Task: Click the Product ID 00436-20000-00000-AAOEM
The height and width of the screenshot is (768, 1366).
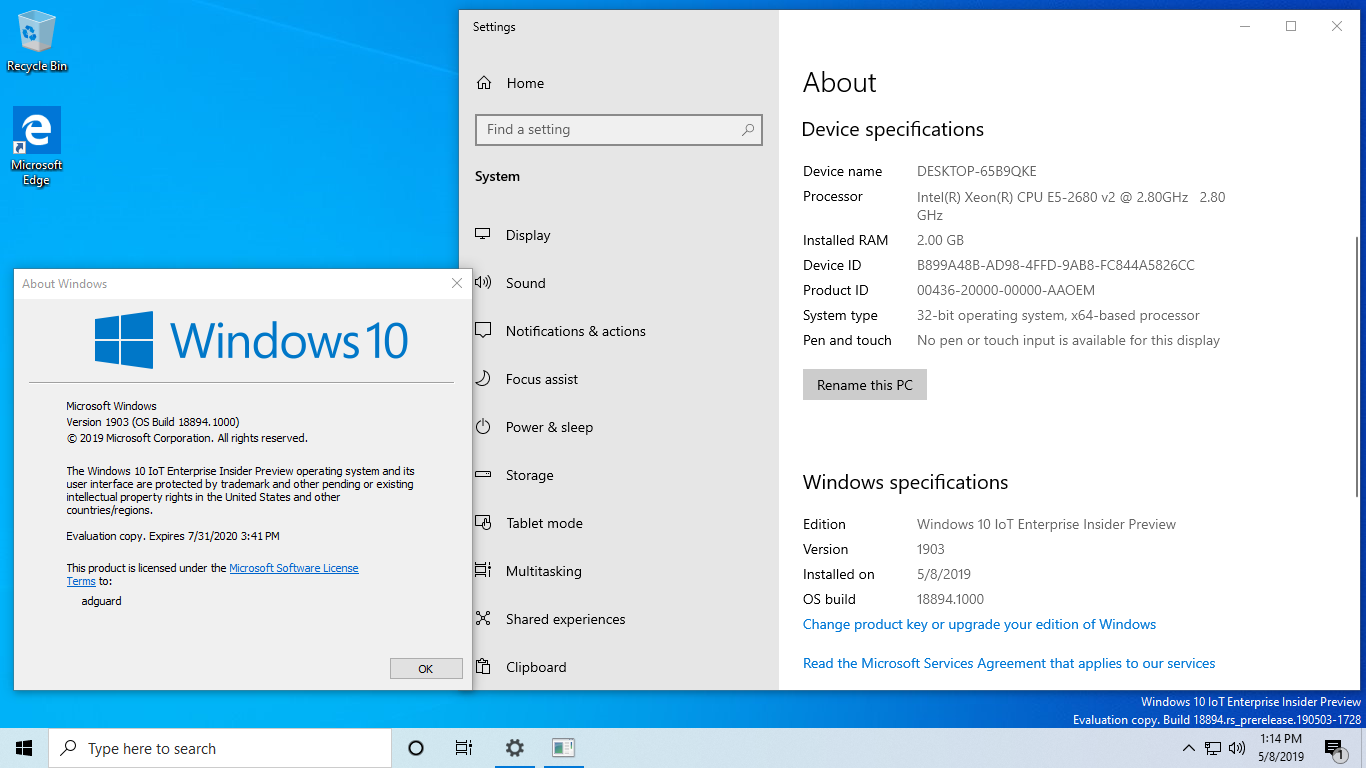Action: tap(1006, 290)
